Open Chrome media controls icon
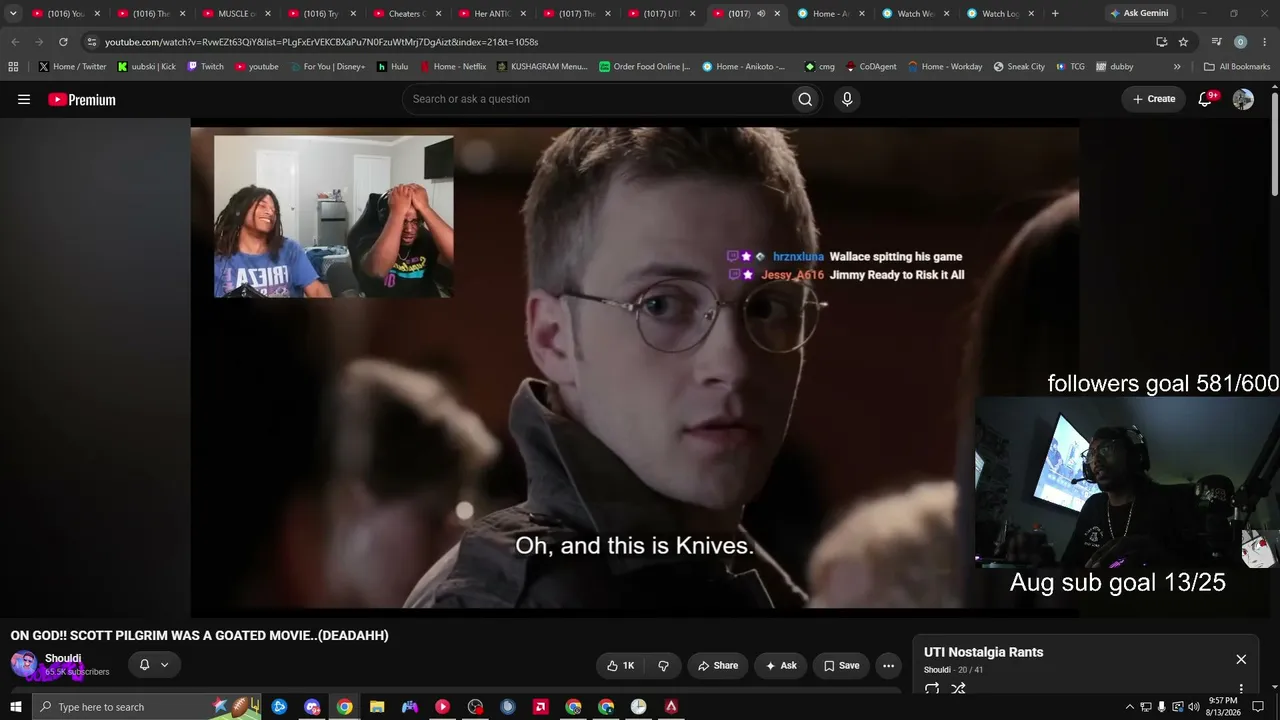This screenshot has width=1280, height=720. tap(1216, 42)
